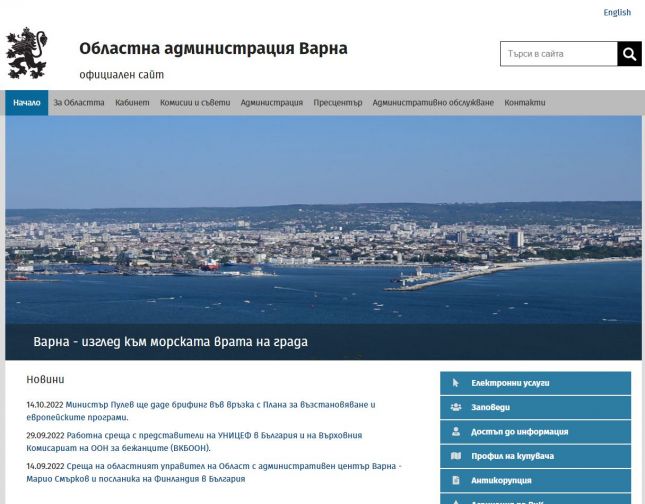This screenshot has height=504, width=645.
Task: Expand the Кабинет navigation menu
Action: (x=132, y=103)
